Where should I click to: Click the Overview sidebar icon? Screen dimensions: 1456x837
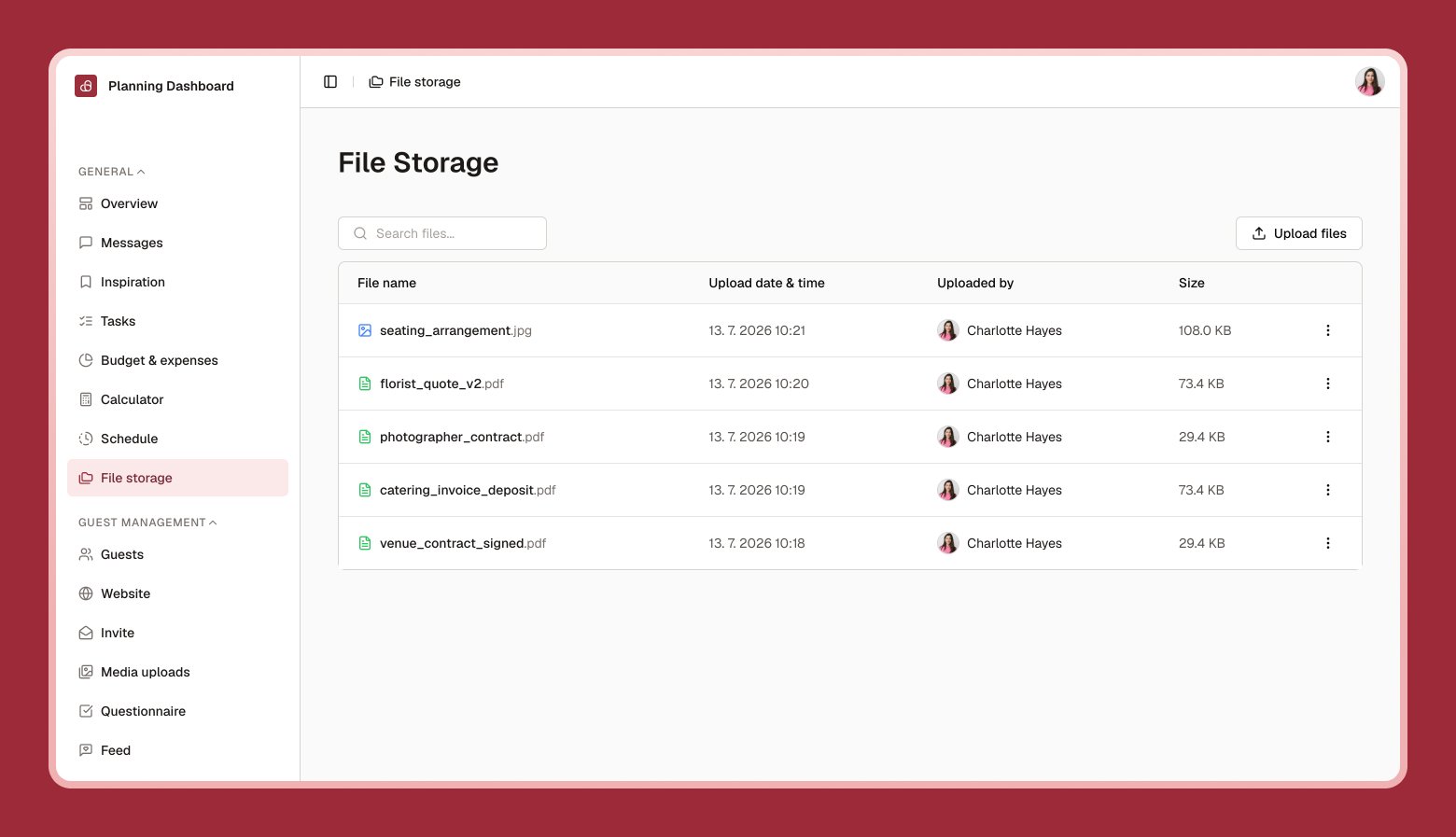(86, 203)
